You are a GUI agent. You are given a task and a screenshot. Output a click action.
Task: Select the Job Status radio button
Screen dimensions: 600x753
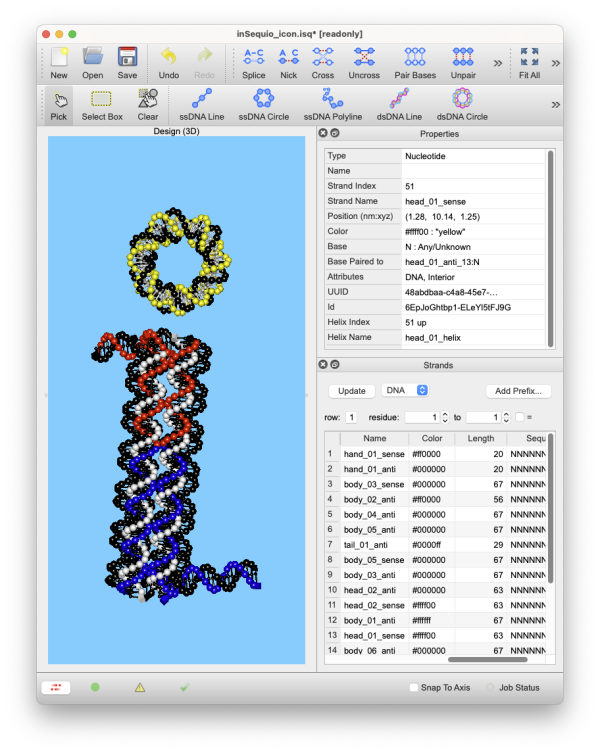point(491,688)
